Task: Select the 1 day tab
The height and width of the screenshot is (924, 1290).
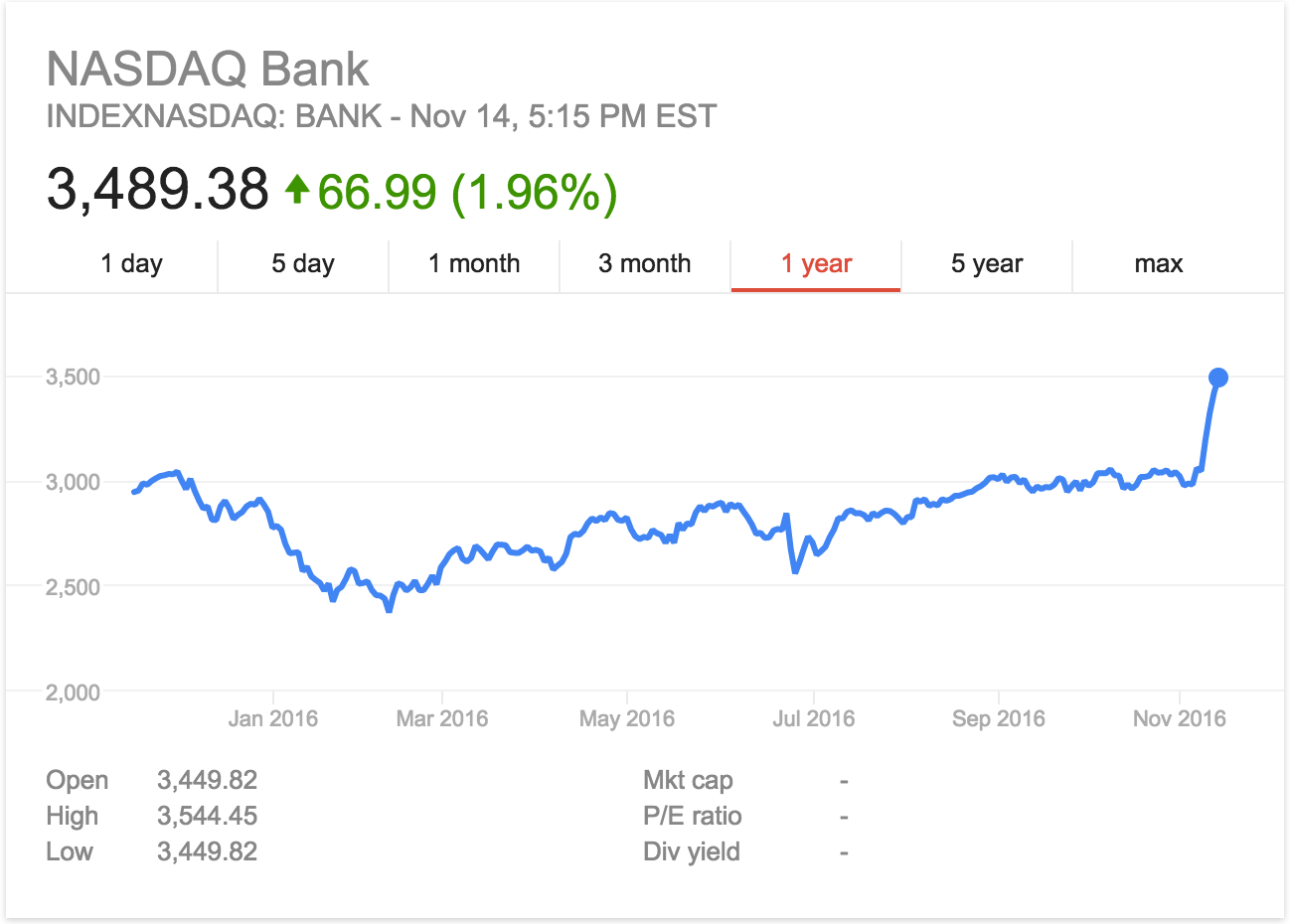Action: click(131, 264)
